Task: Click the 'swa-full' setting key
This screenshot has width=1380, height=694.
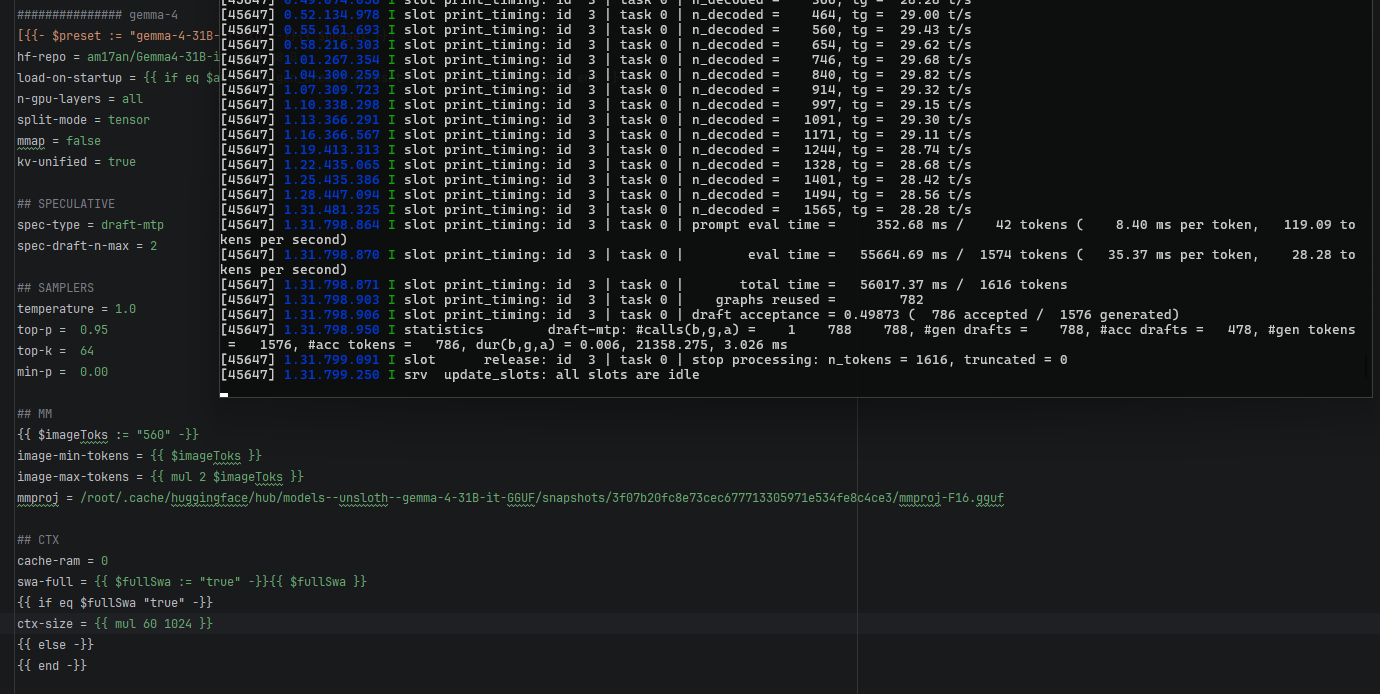Action: (x=45, y=582)
